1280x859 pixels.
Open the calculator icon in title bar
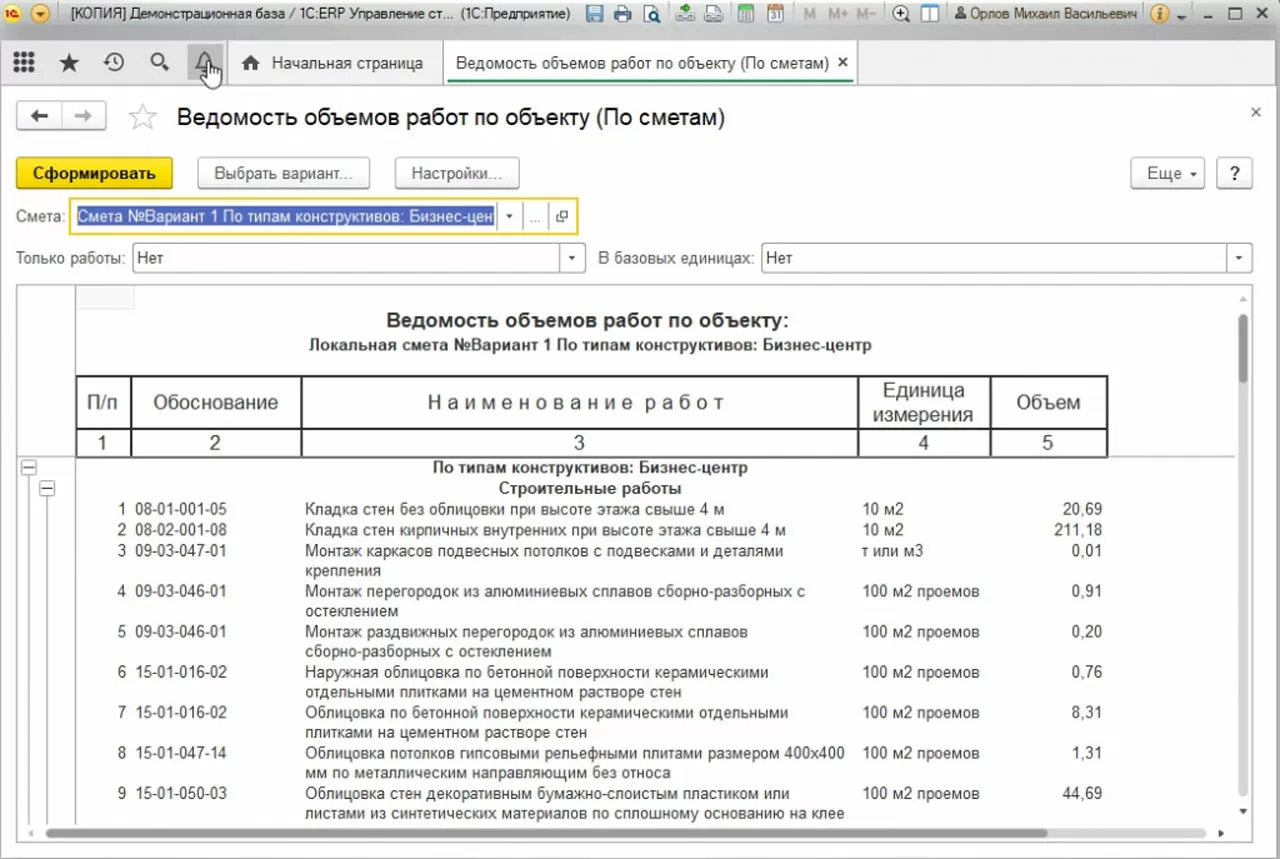pyautogui.click(x=746, y=14)
